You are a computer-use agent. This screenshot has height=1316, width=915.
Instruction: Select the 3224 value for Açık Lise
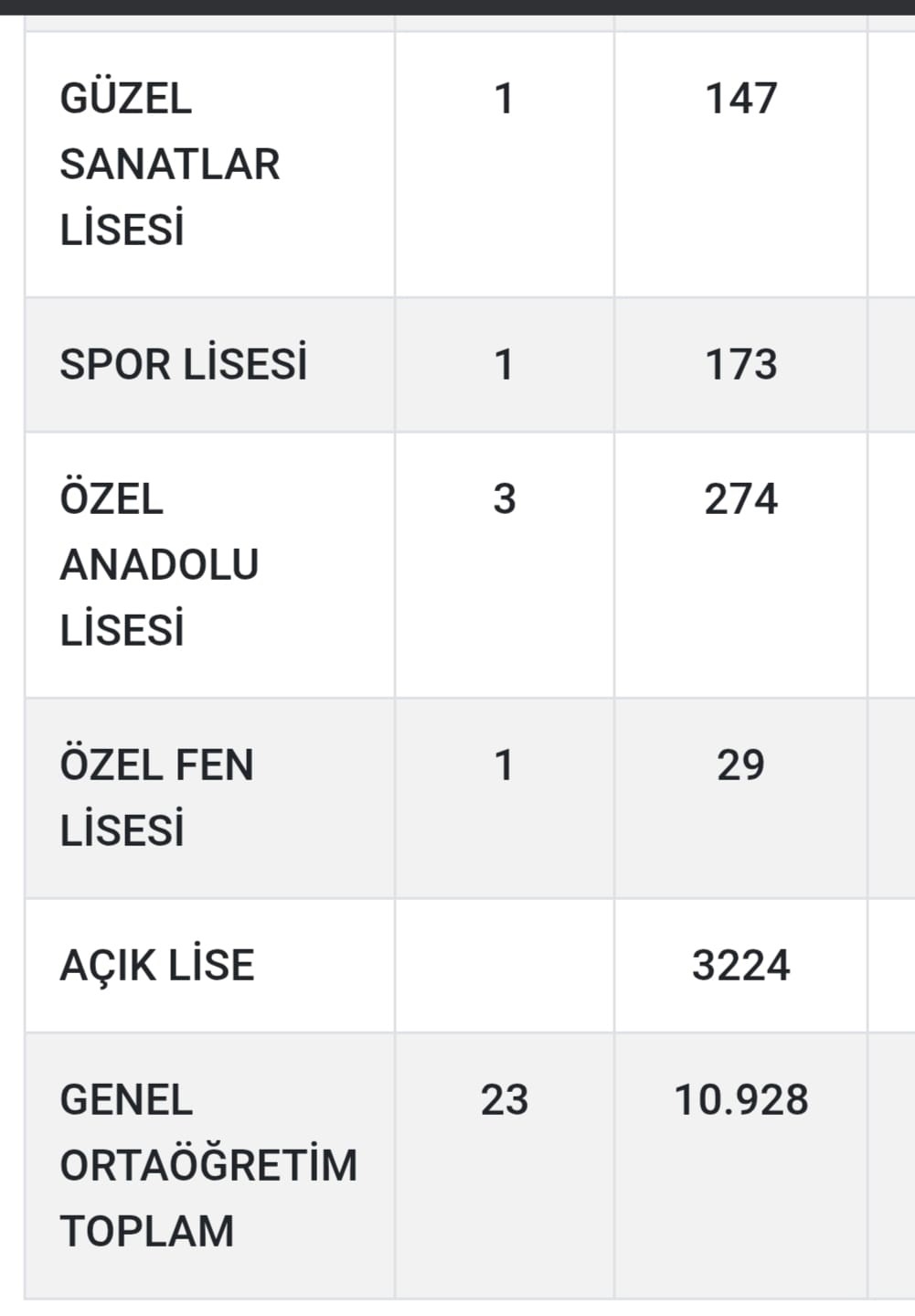[x=740, y=966]
